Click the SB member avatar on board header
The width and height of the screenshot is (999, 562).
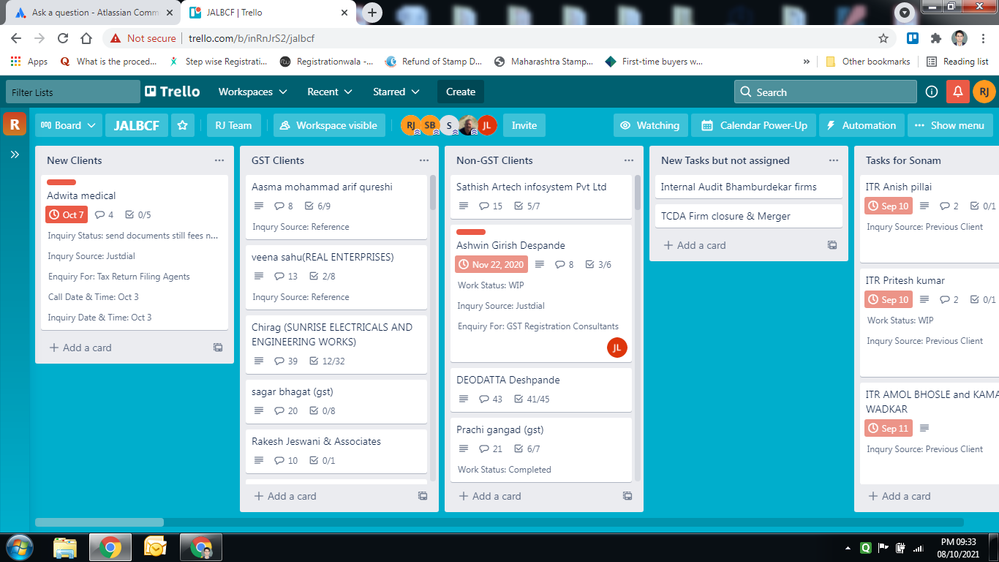pyautogui.click(x=430, y=126)
